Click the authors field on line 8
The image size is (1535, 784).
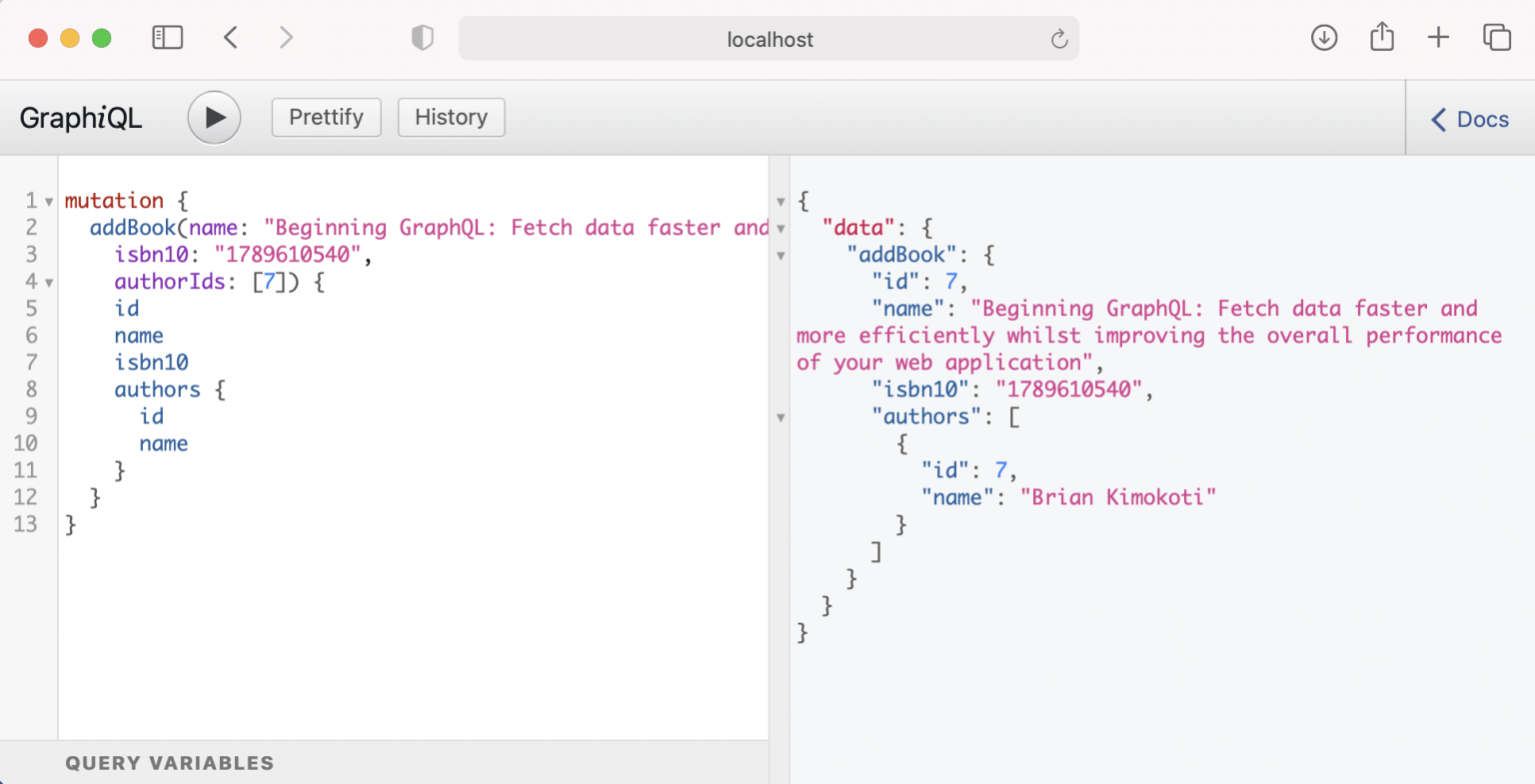(x=157, y=390)
